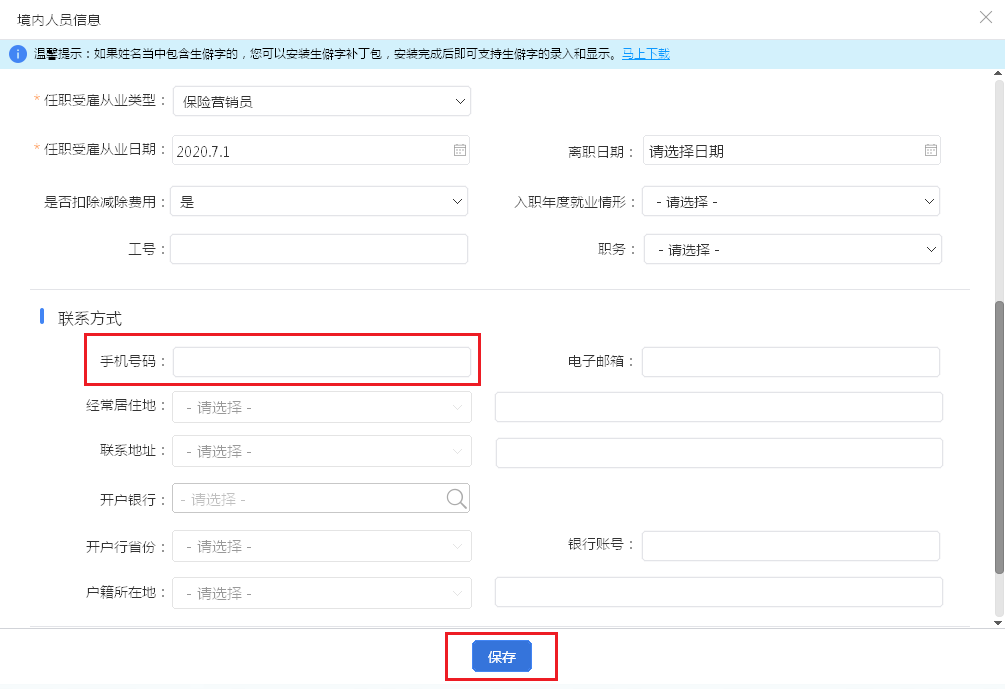Click the blue info icon beside 温馨提示
This screenshot has height=689, width=1005.
pos(18,54)
